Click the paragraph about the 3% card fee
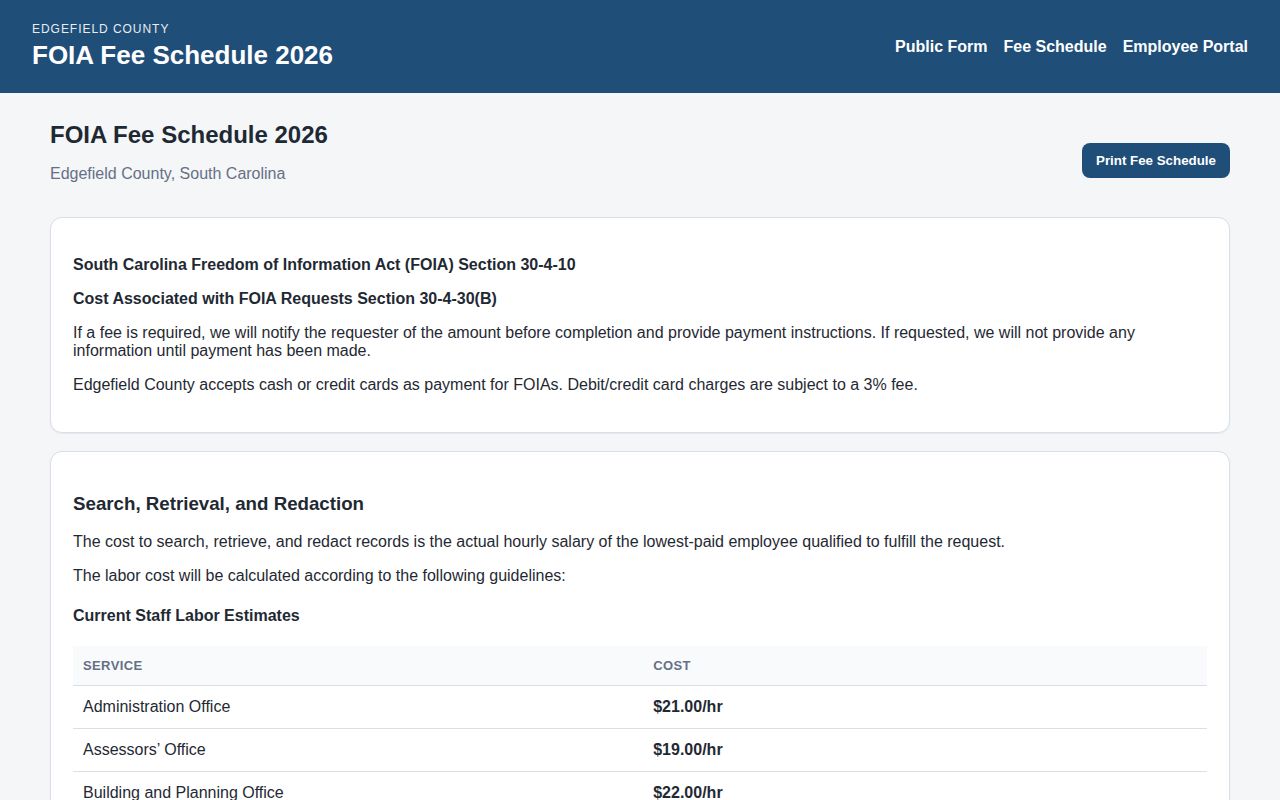1280x800 pixels. click(495, 384)
